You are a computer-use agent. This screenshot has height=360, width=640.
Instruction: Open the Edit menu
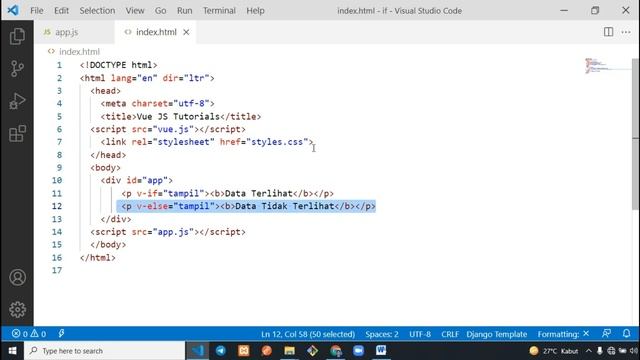tap(61, 11)
